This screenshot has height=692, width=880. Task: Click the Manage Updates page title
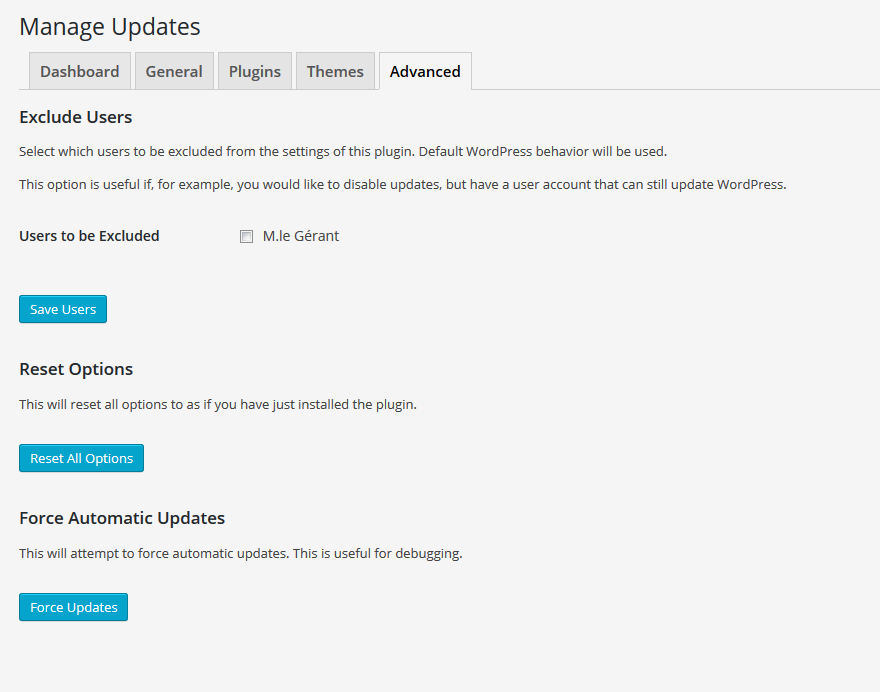110,27
